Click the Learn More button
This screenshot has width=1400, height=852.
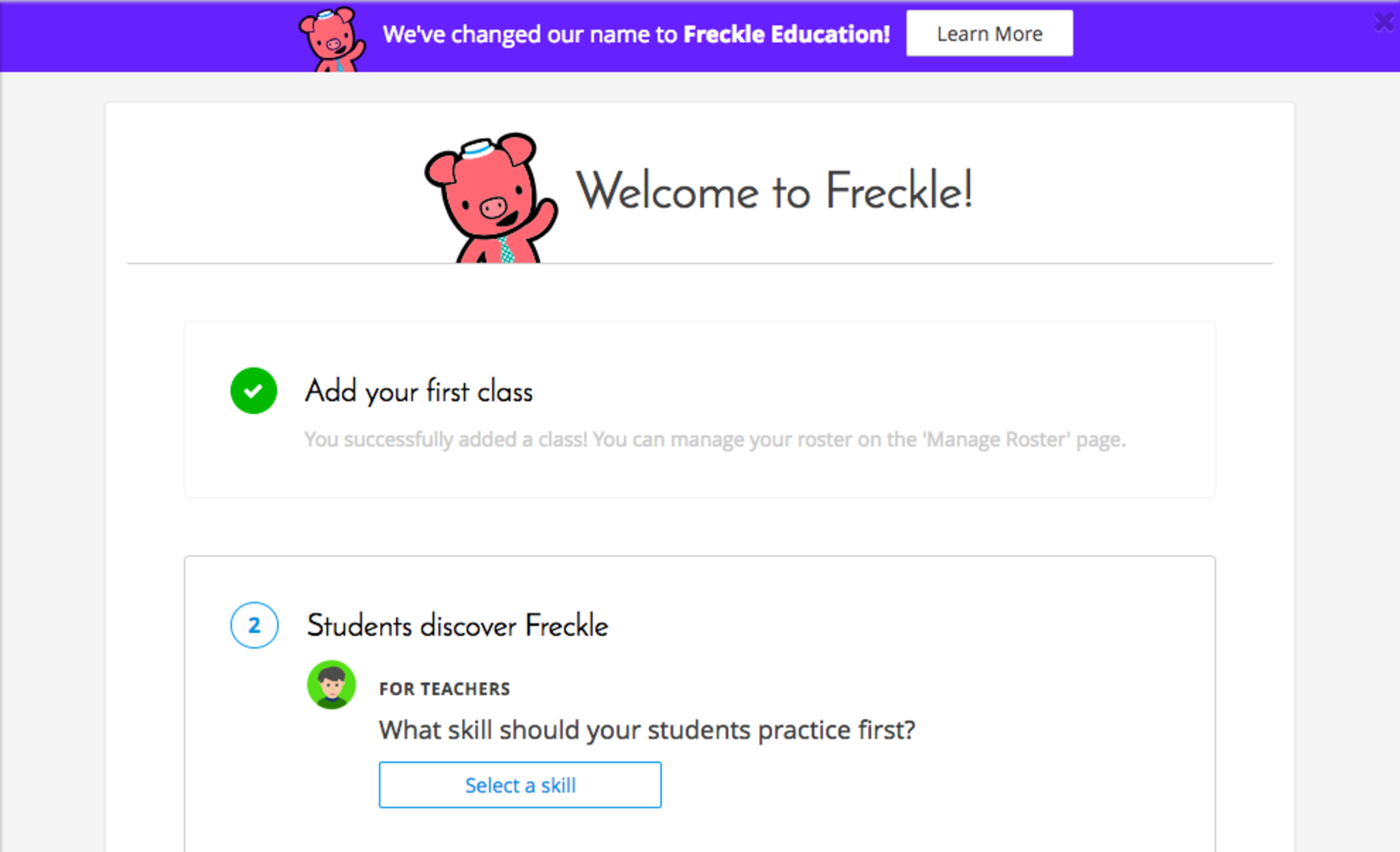tap(989, 33)
